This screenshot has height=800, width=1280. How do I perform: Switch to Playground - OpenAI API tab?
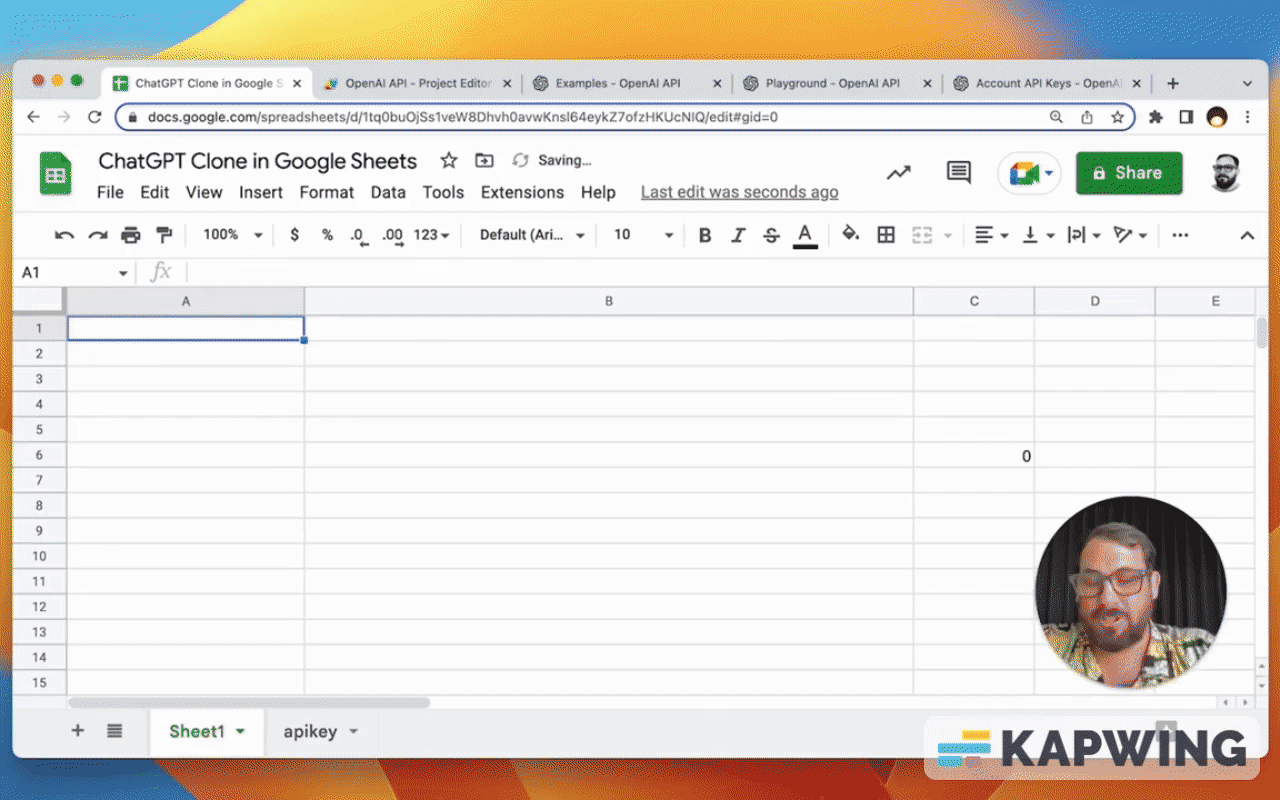tap(837, 84)
